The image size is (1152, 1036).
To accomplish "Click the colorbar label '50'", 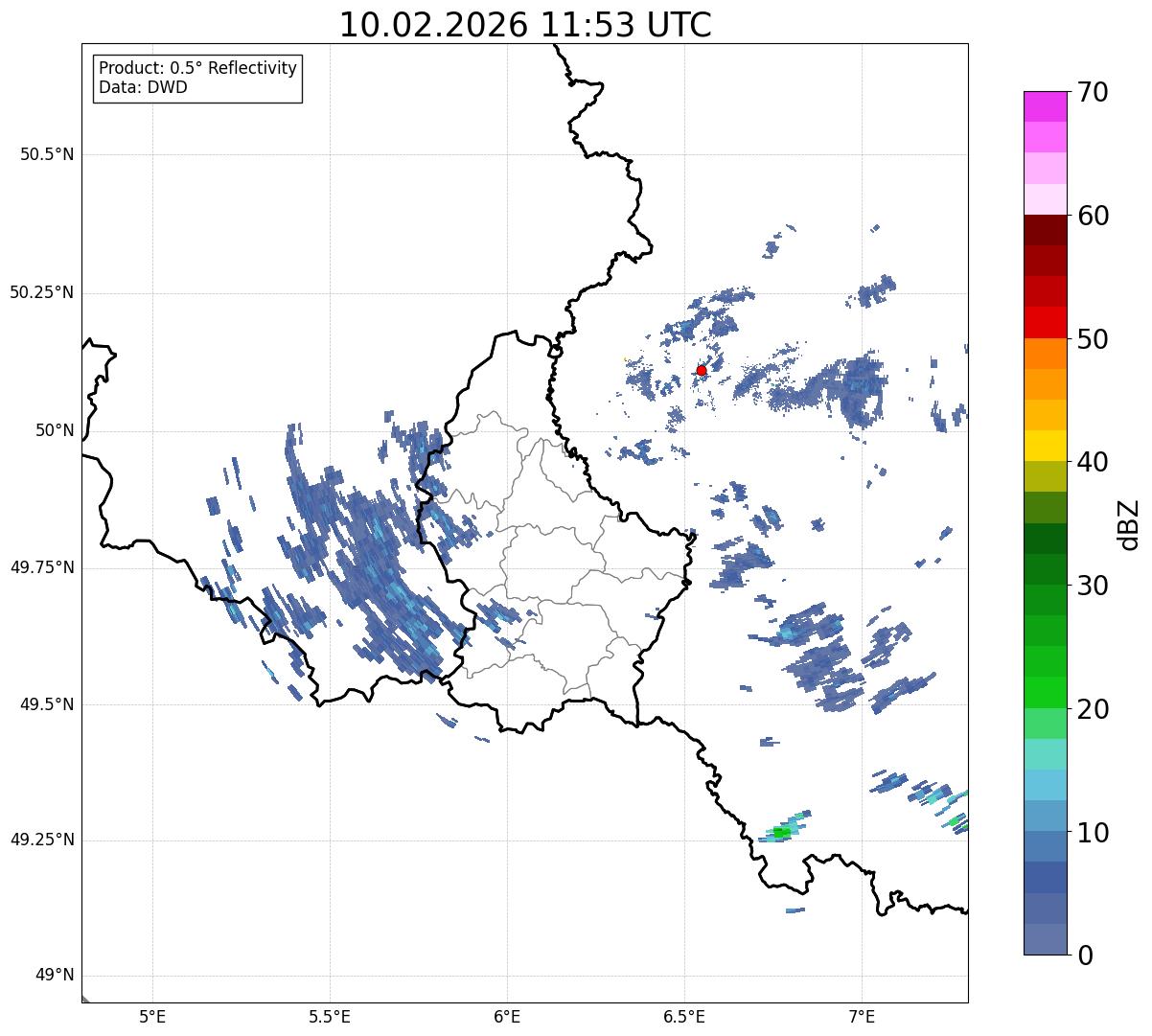I will pyautogui.click(x=1093, y=339).
